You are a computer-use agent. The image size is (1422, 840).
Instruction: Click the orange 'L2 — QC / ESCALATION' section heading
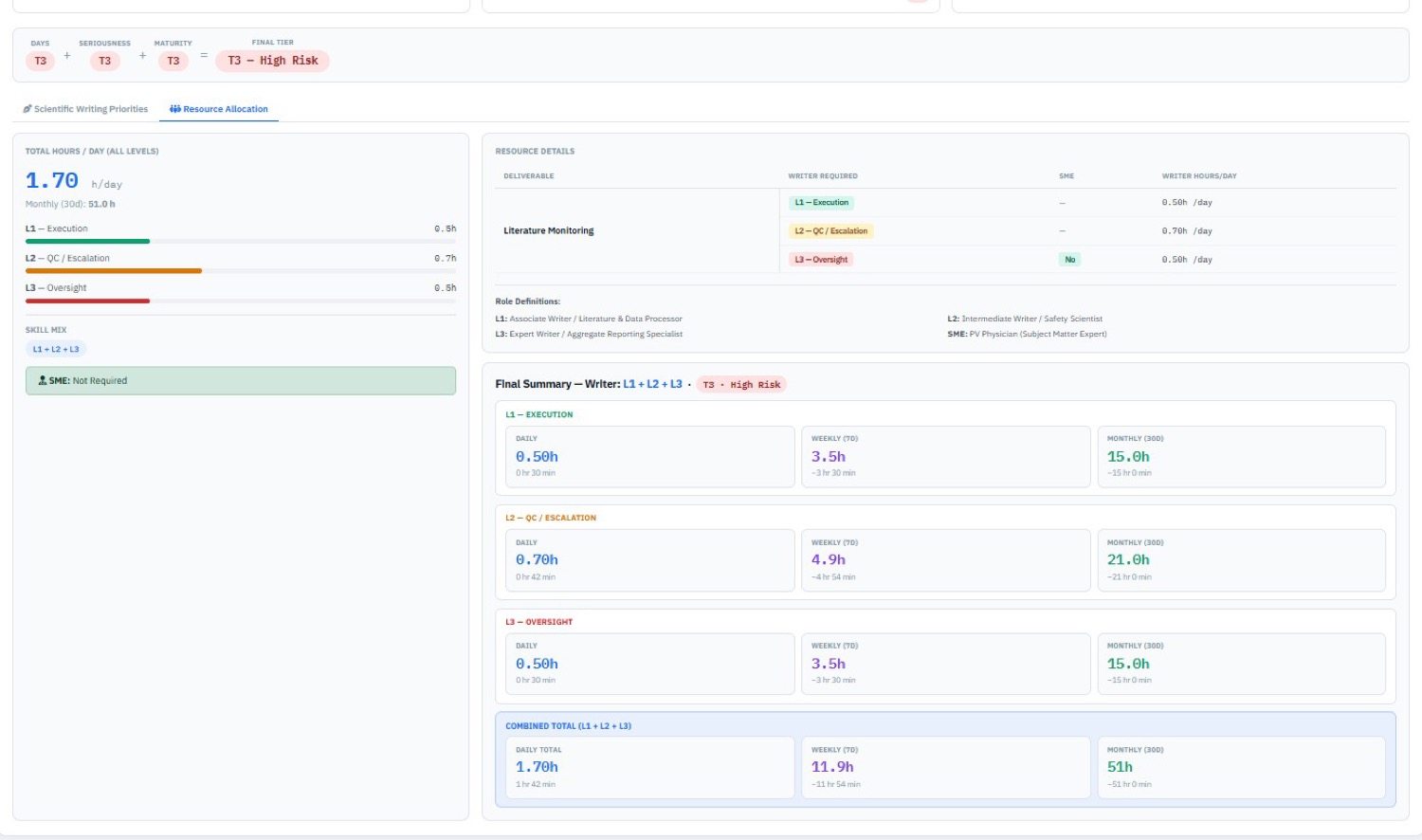[x=551, y=518]
